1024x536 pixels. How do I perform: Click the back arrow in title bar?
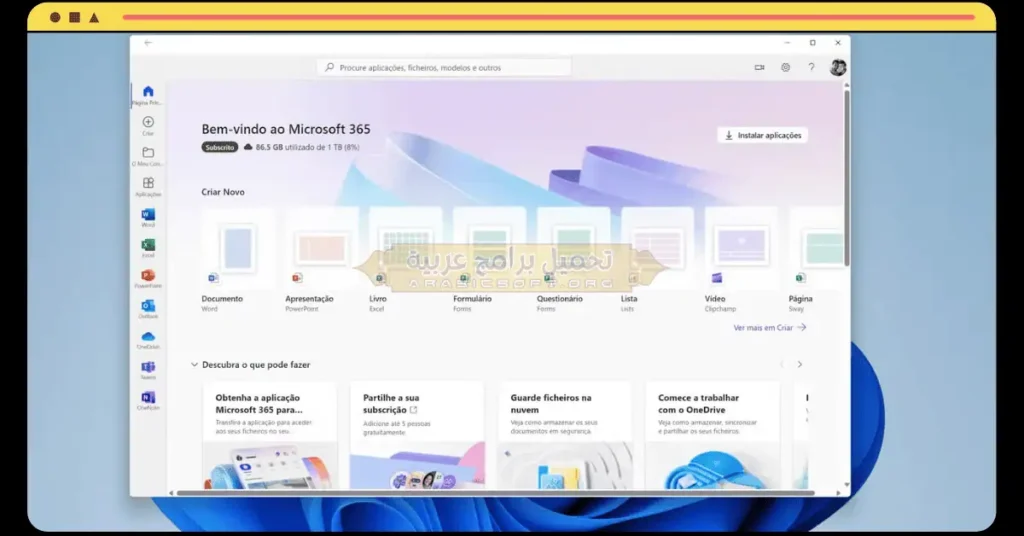pyautogui.click(x=148, y=43)
